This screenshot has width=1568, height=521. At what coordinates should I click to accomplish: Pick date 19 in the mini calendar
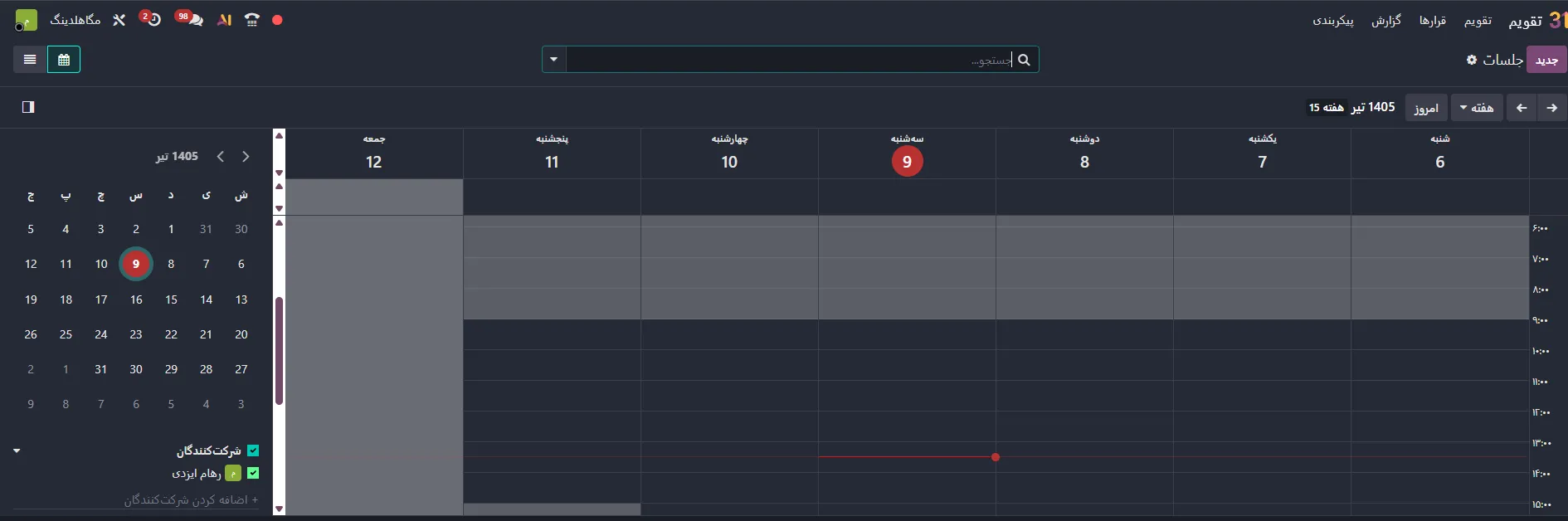tap(31, 299)
